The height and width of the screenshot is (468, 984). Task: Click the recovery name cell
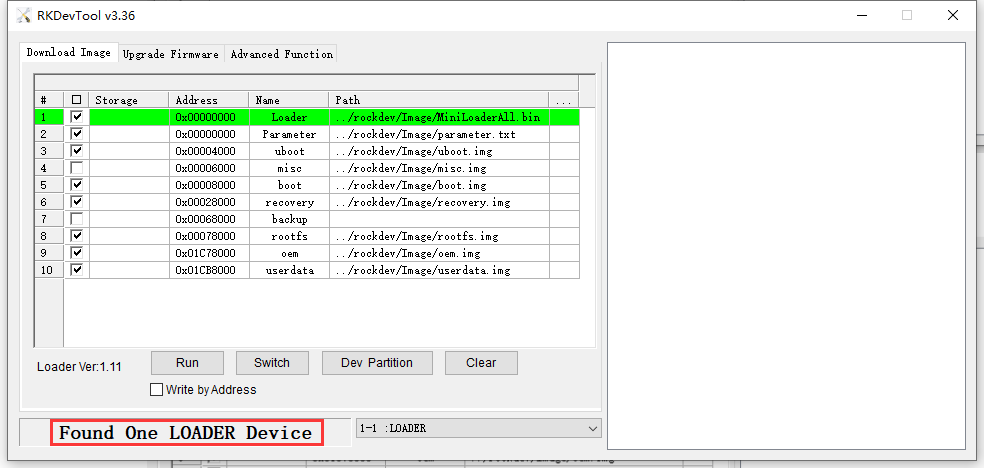click(289, 202)
